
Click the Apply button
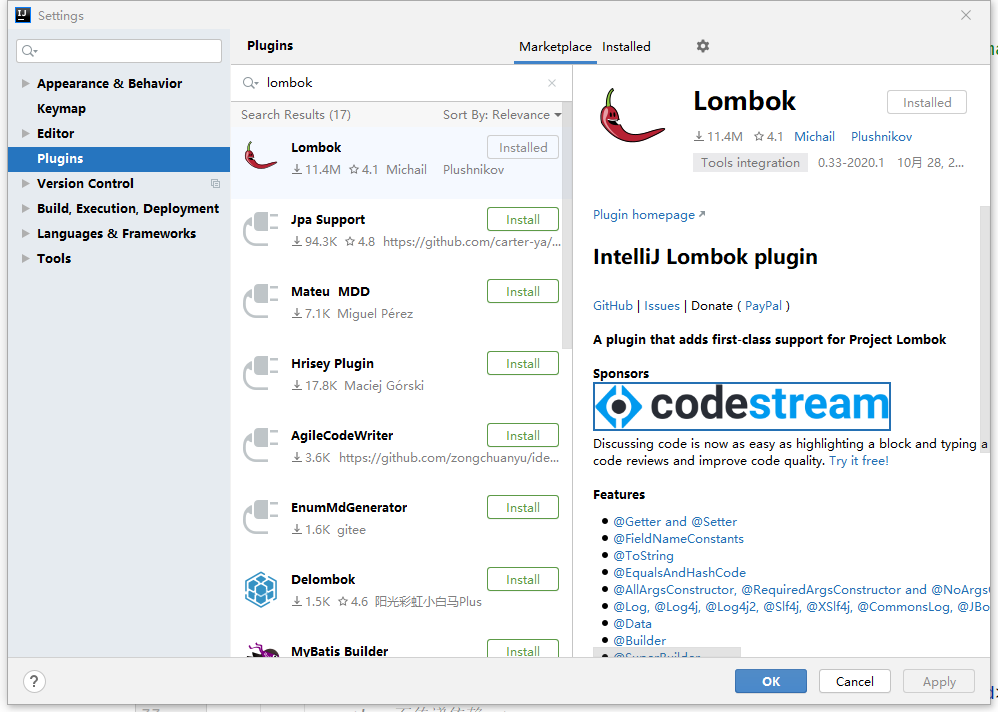pos(939,681)
